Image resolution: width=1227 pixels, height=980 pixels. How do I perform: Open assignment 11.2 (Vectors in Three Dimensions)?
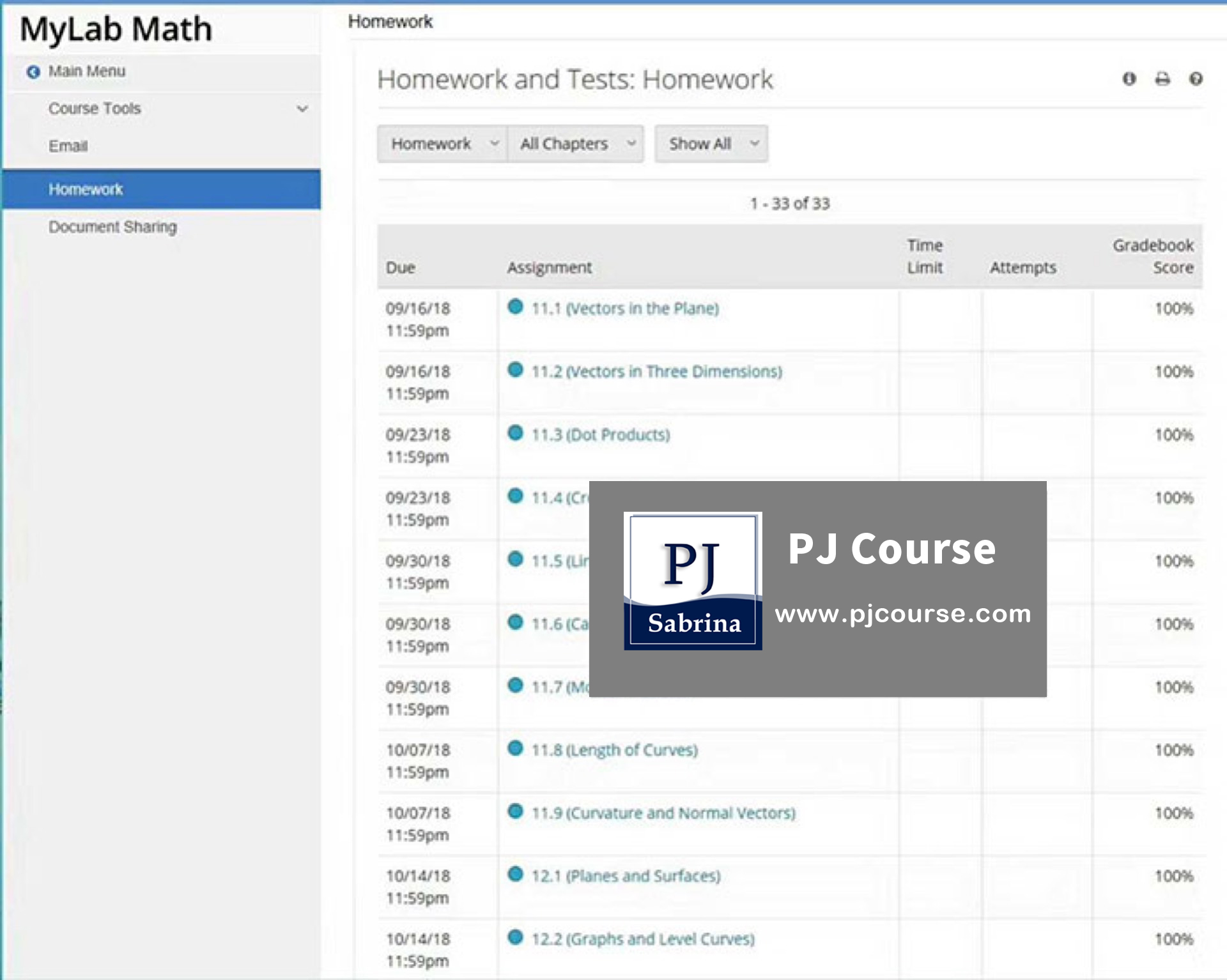coord(657,372)
